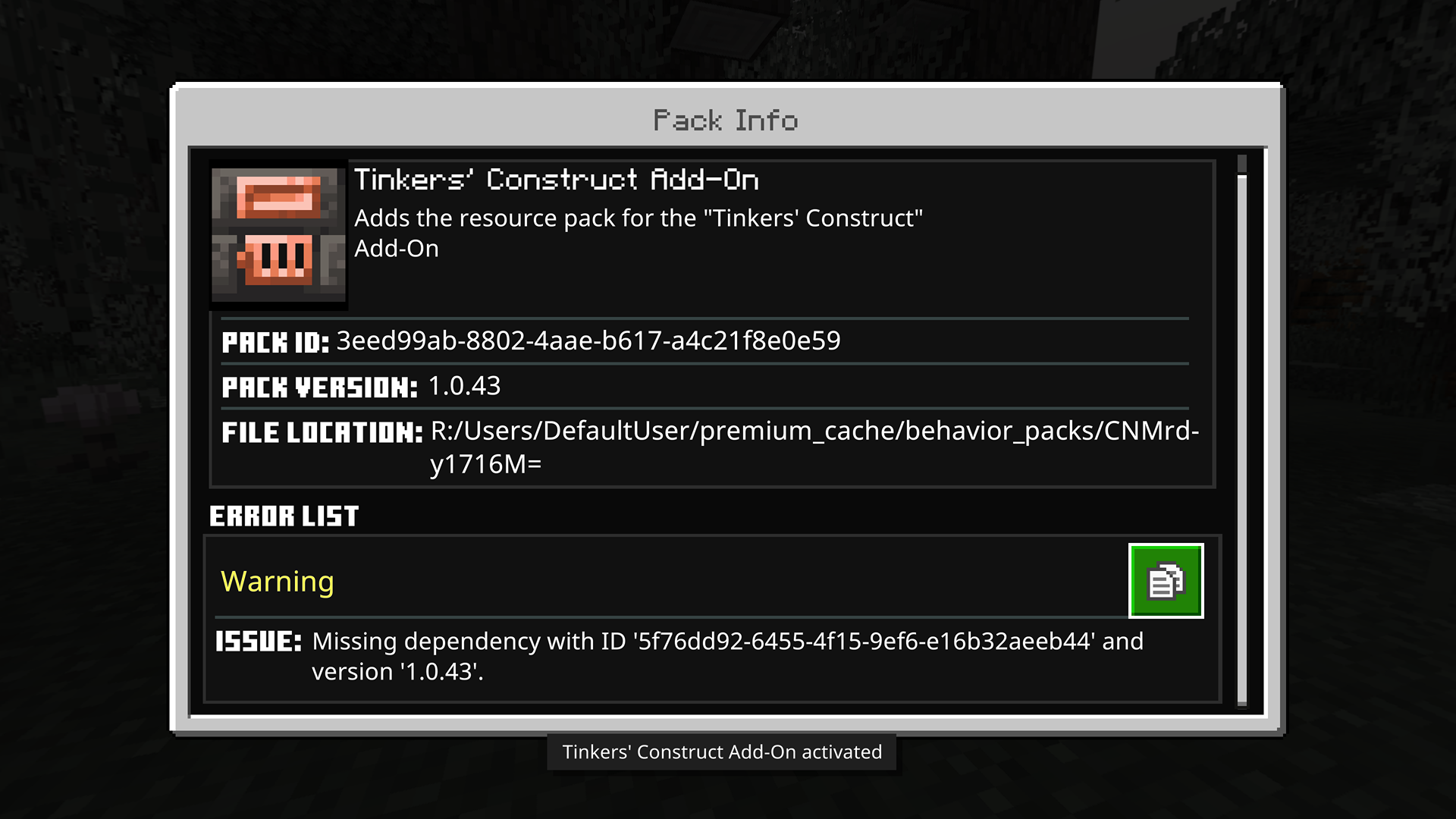Click the ERROR LIST heading

pyautogui.click(x=284, y=516)
